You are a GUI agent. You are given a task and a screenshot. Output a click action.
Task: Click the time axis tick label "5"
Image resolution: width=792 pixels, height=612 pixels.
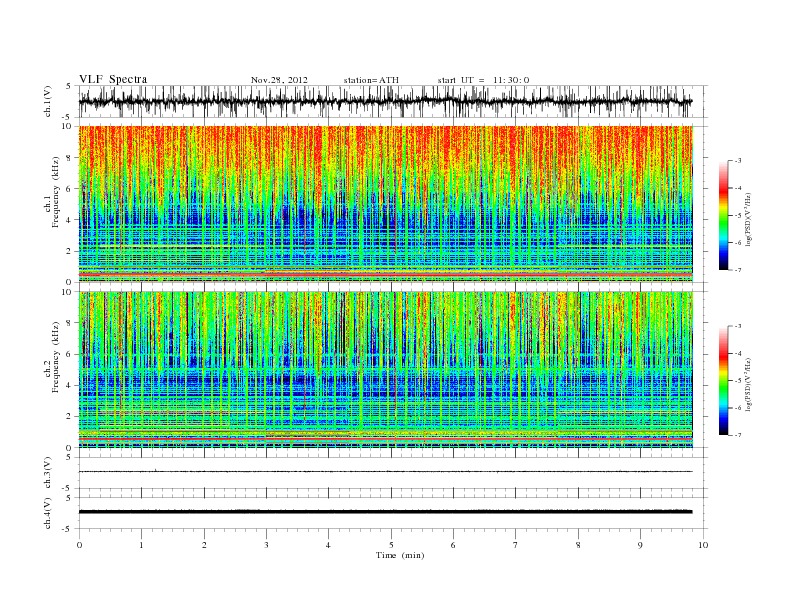[x=391, y=545]
